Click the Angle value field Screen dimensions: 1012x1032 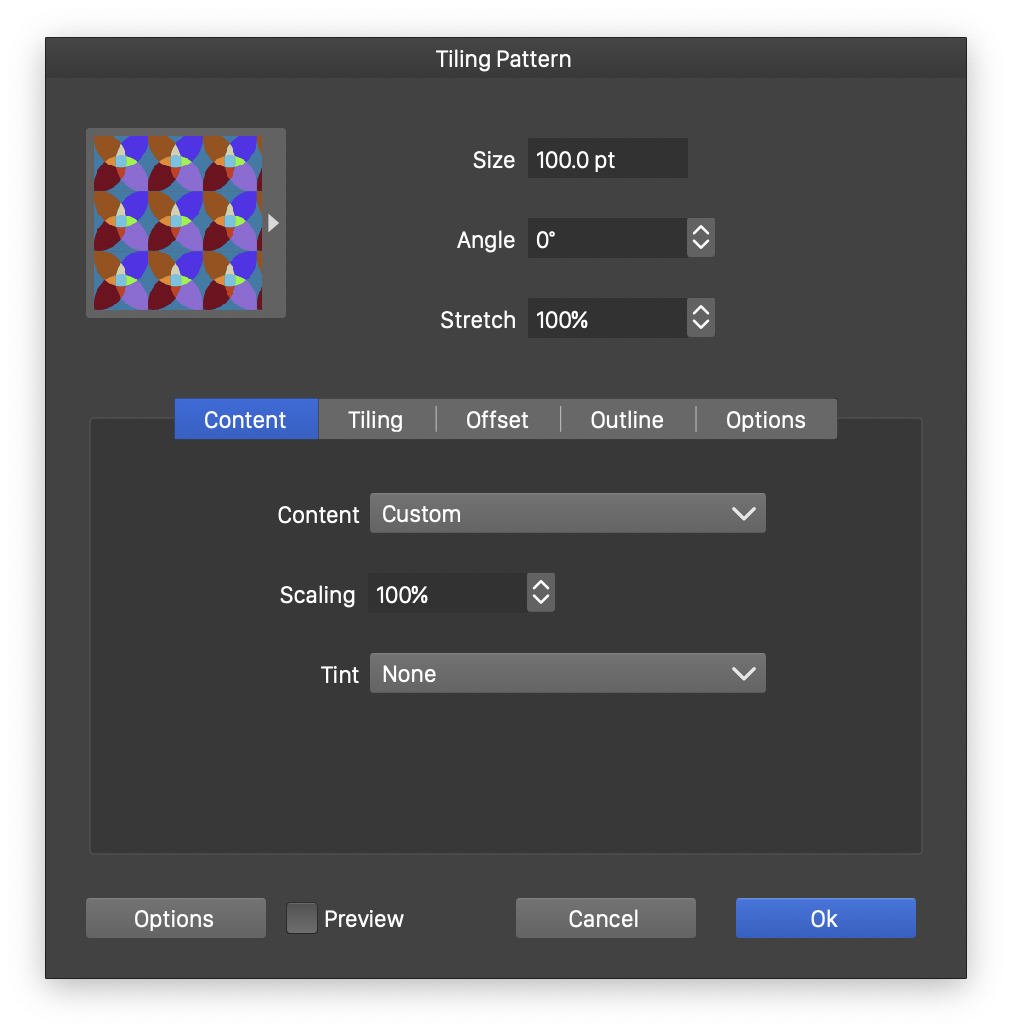[x=607, y=239]
